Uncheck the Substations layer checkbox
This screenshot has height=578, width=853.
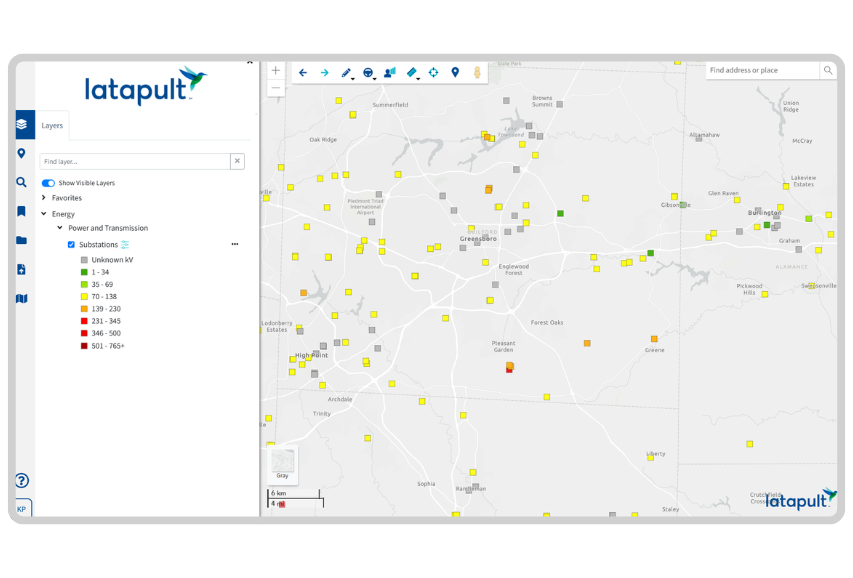(x=71, y=244)
